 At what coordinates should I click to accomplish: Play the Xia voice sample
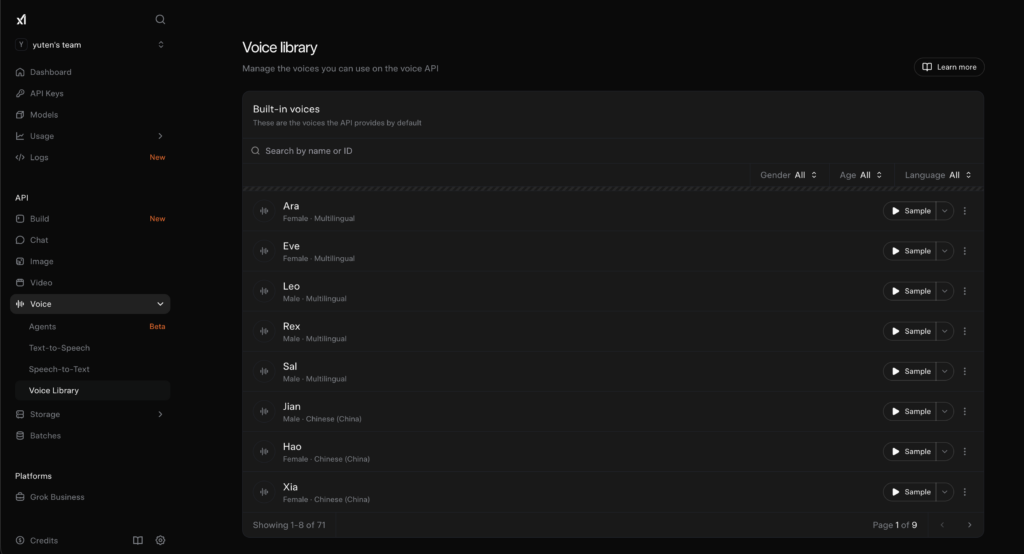click(910, 492)
